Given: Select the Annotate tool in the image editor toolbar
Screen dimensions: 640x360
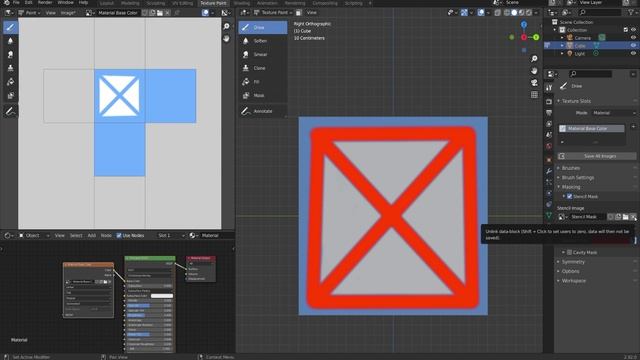Looking at the screenshot, I should point(11,111).
